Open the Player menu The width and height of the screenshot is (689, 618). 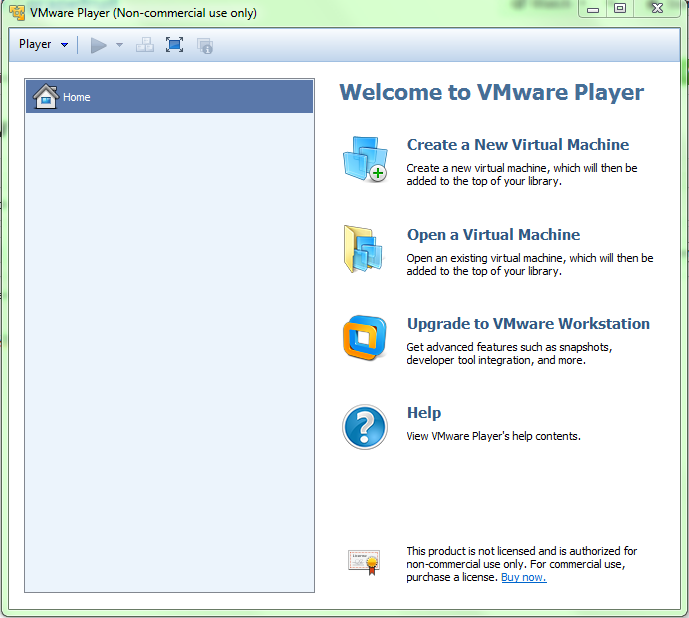coord(43,44)
